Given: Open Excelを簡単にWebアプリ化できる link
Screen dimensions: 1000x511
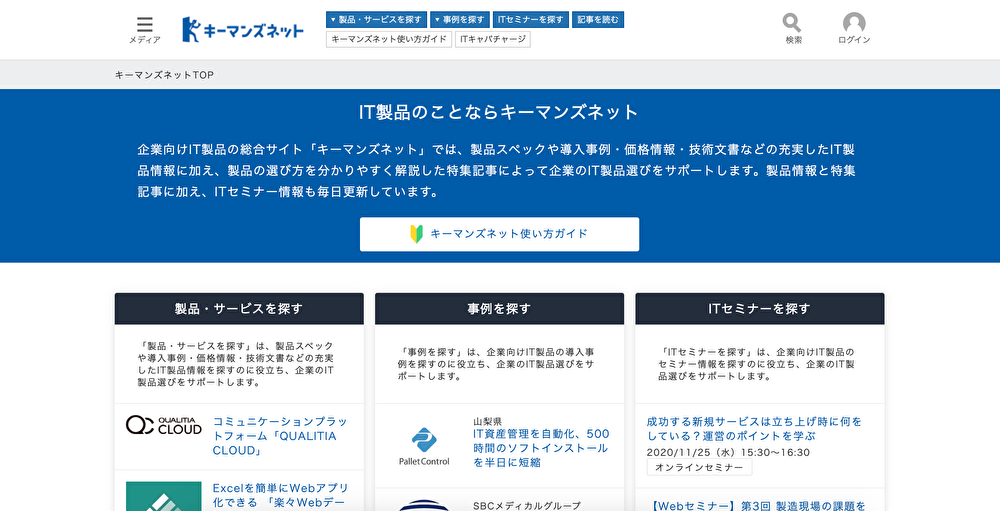Looking at the screenshot, I should pos(281,495).
